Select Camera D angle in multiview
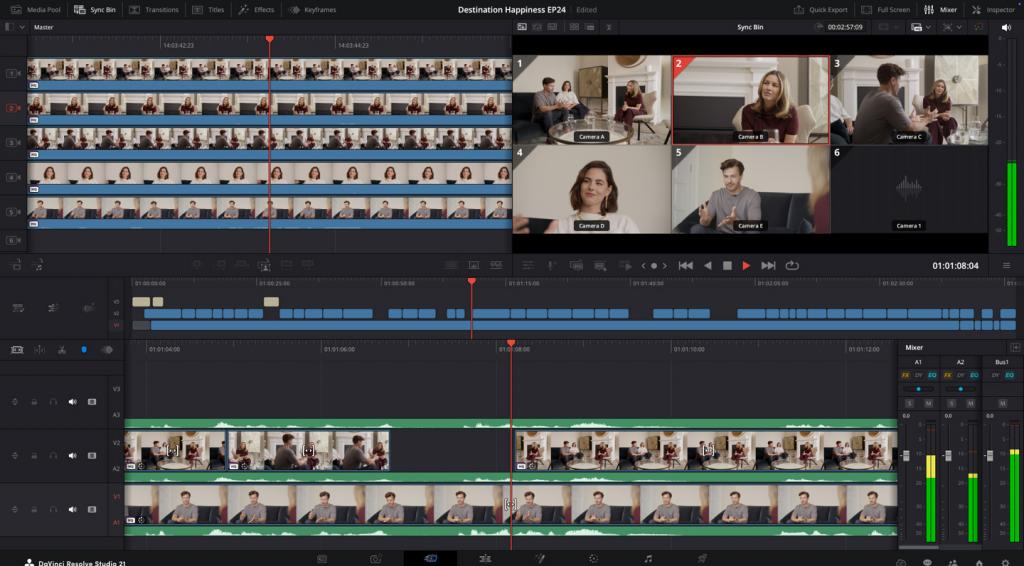 pos(591,189)
